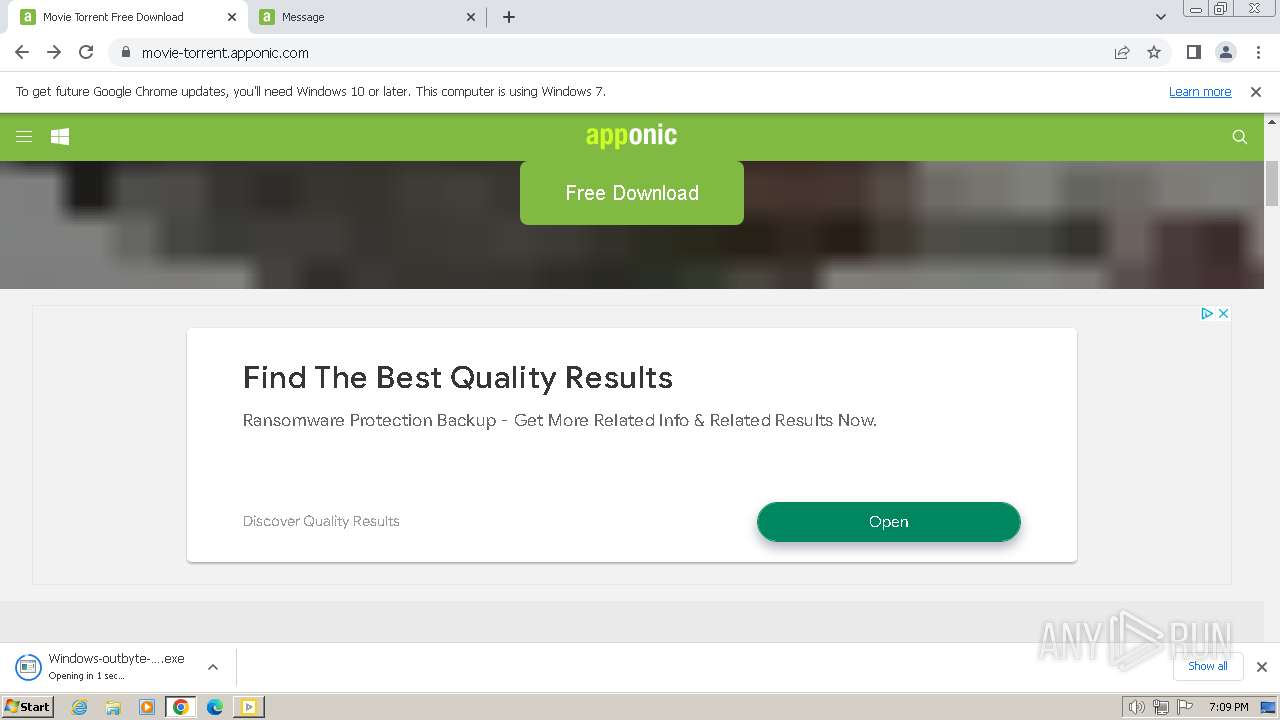
Task: Click the apponic logo
Action: 631,136
